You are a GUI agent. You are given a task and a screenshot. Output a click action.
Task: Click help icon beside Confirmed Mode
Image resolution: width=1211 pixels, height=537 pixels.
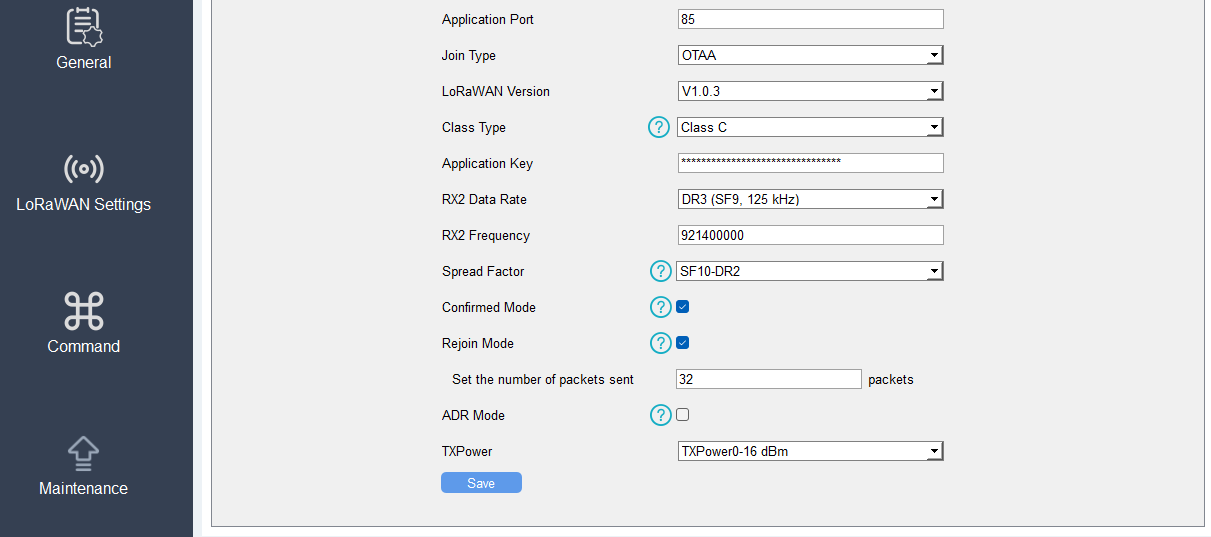pyautogui.click(x=659, y=307)
